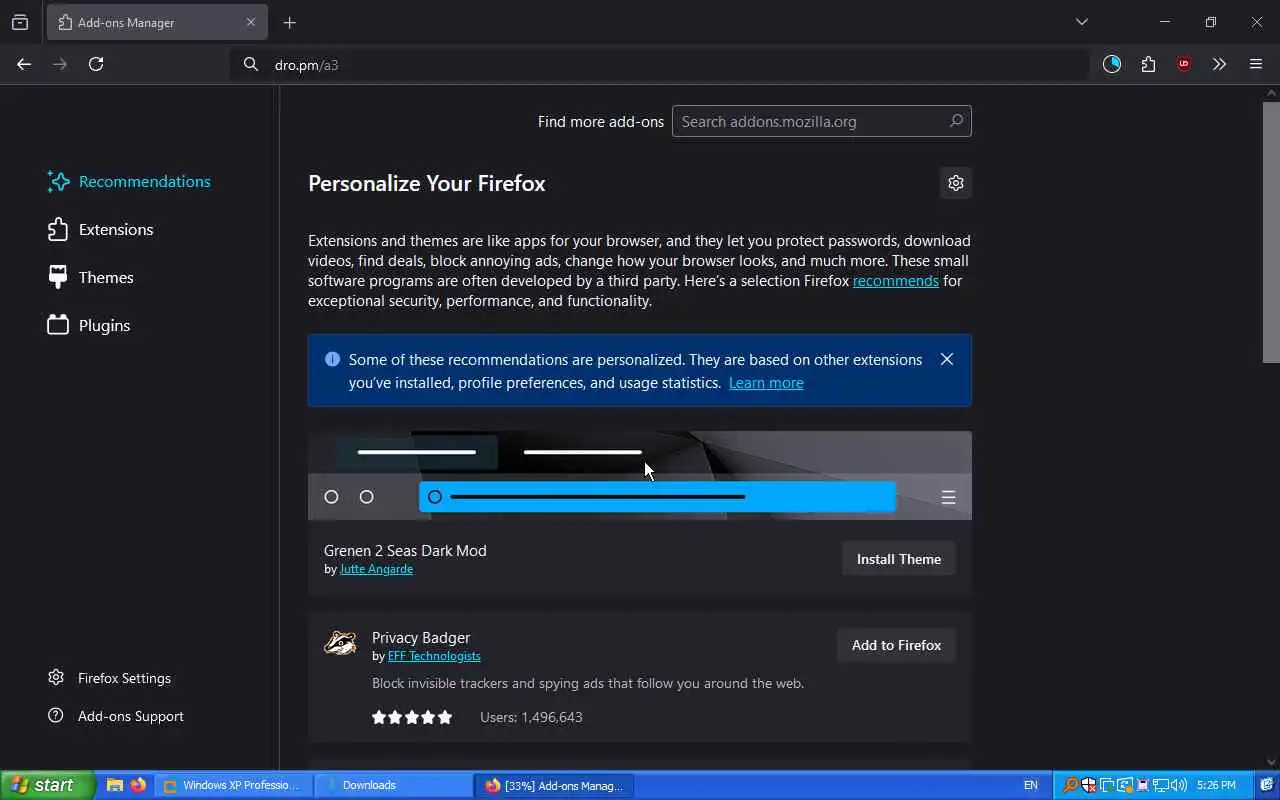Open the Learn more link
The width and height of the screenshot is (1280, 800).
pos(766,383)
